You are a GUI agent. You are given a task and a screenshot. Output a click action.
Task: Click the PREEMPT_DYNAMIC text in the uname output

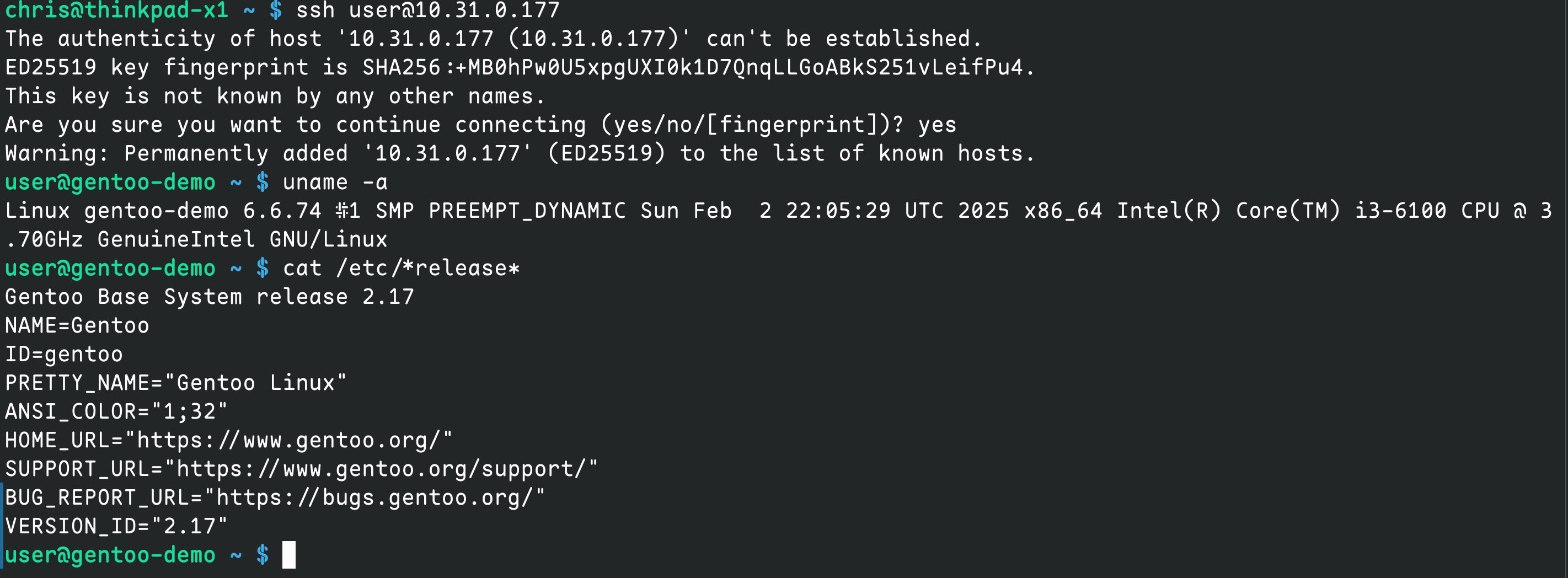coord(527,211)
